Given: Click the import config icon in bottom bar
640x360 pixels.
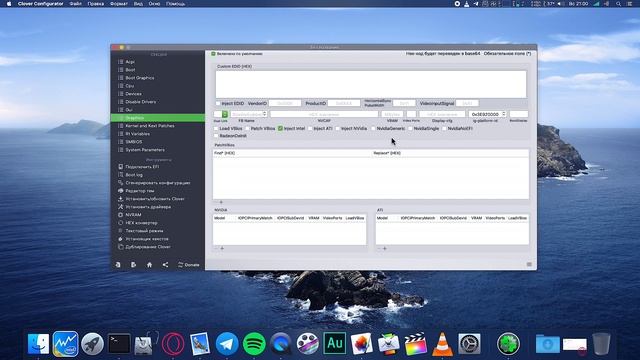Looking at the screenshot, I should (118, 264).
